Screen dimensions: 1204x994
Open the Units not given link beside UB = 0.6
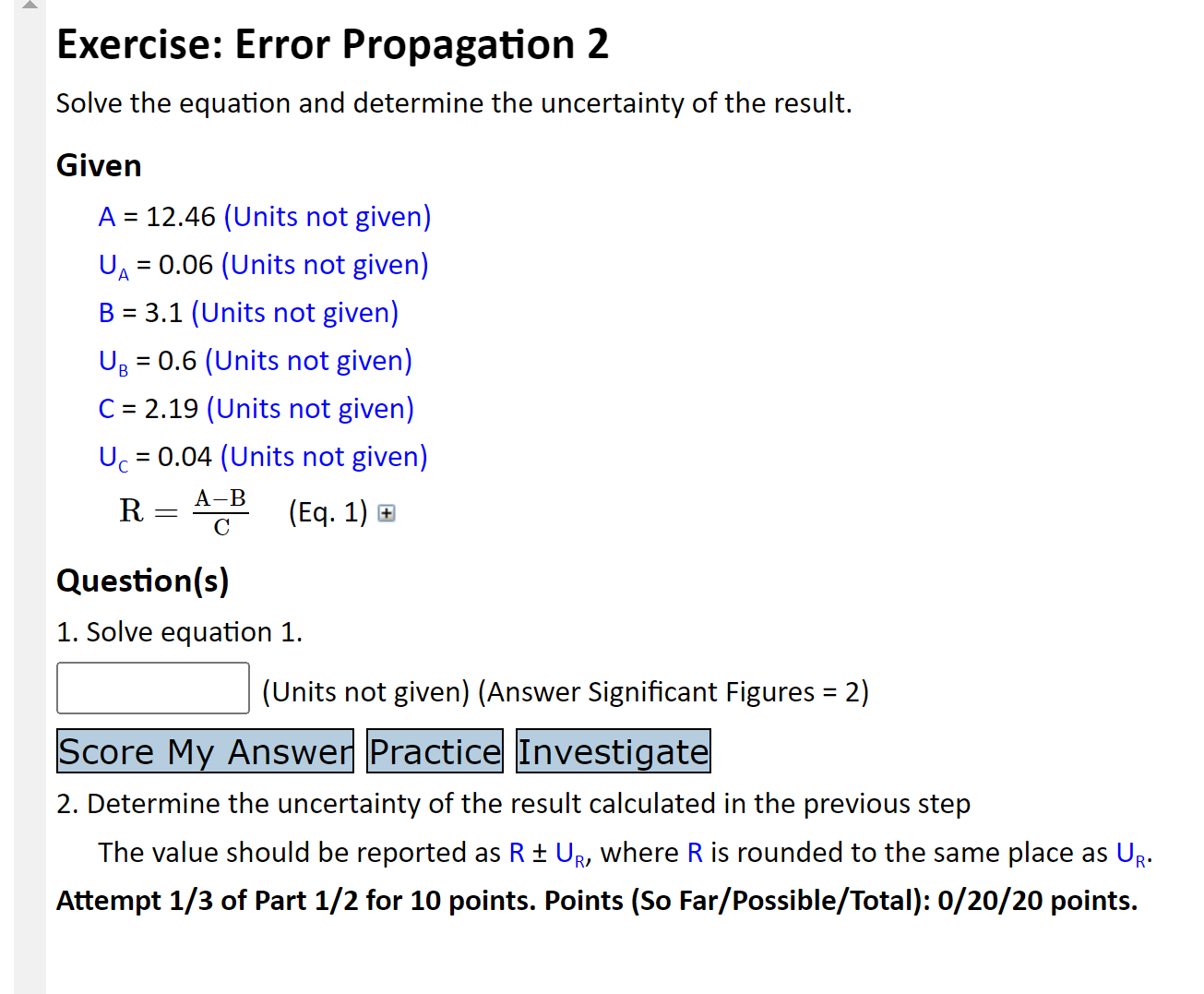[308, 360]
